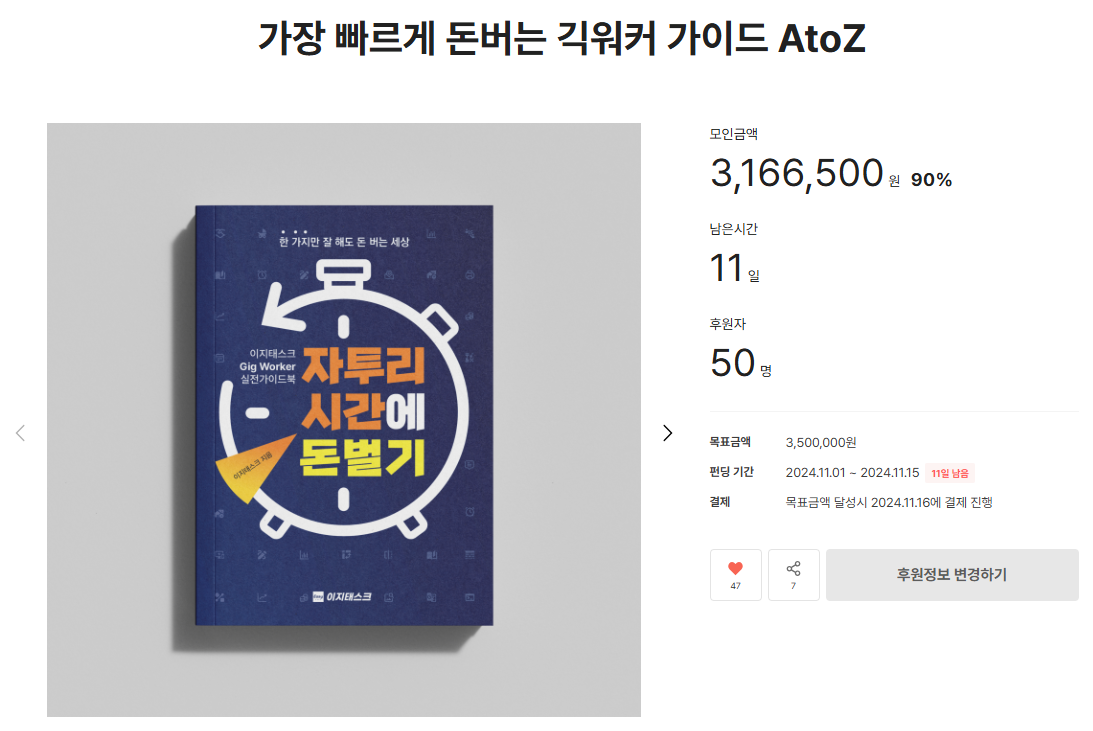Click the 11일 남음 badge
Viewport: 1093px width, 731px height.
(950, 473)
